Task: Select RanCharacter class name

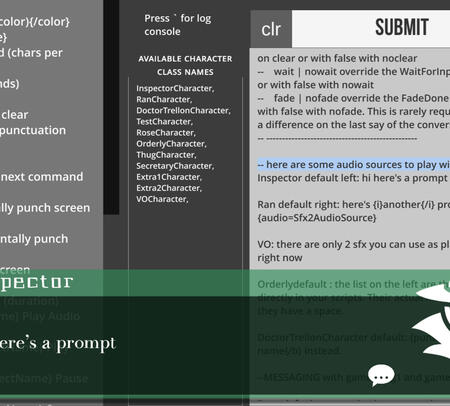Action: [164, 99]
